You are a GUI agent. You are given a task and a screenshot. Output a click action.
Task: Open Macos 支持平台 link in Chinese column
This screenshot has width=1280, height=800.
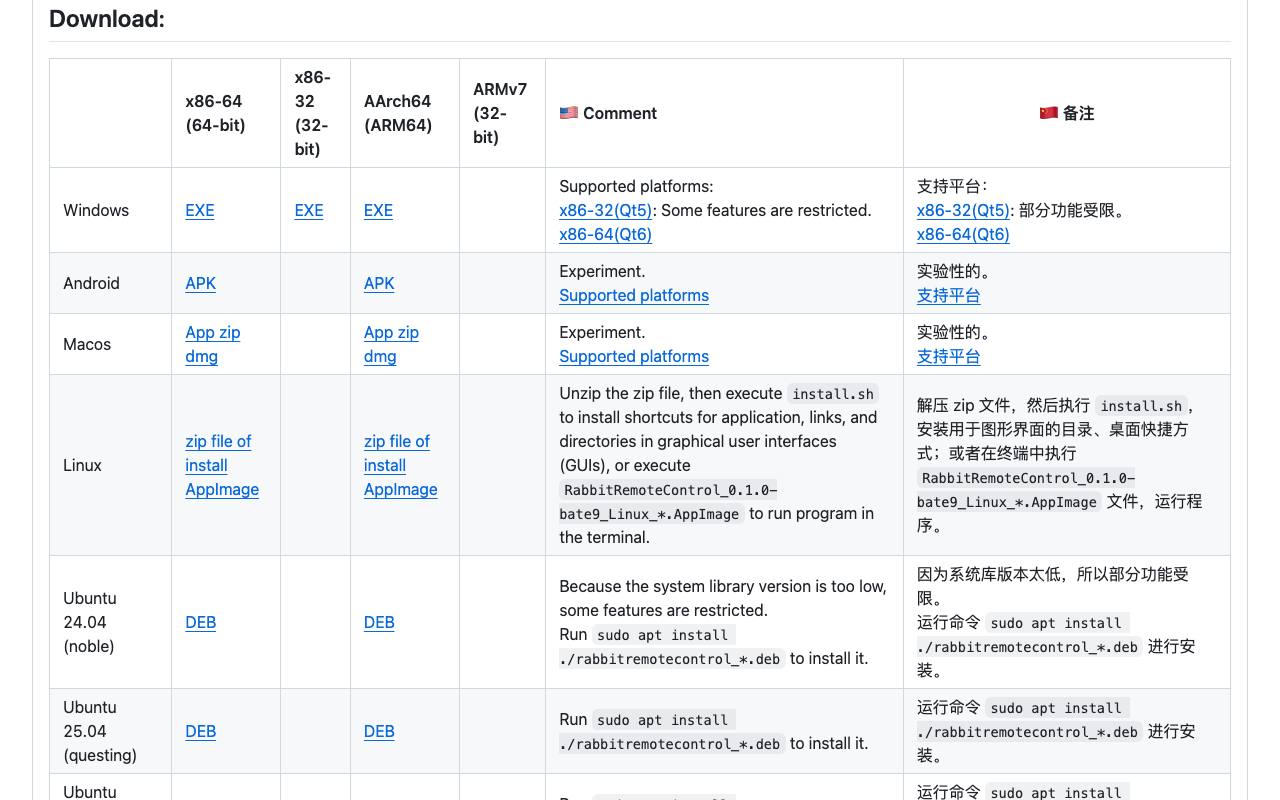click(948, 356)
